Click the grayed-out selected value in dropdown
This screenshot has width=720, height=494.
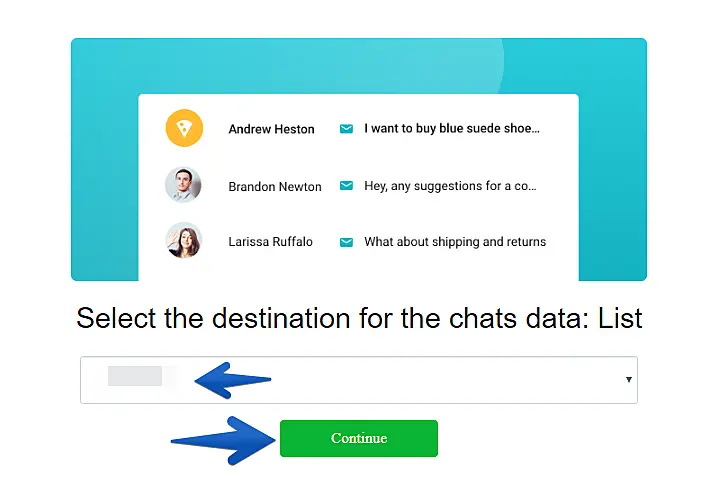pos(136,377)
